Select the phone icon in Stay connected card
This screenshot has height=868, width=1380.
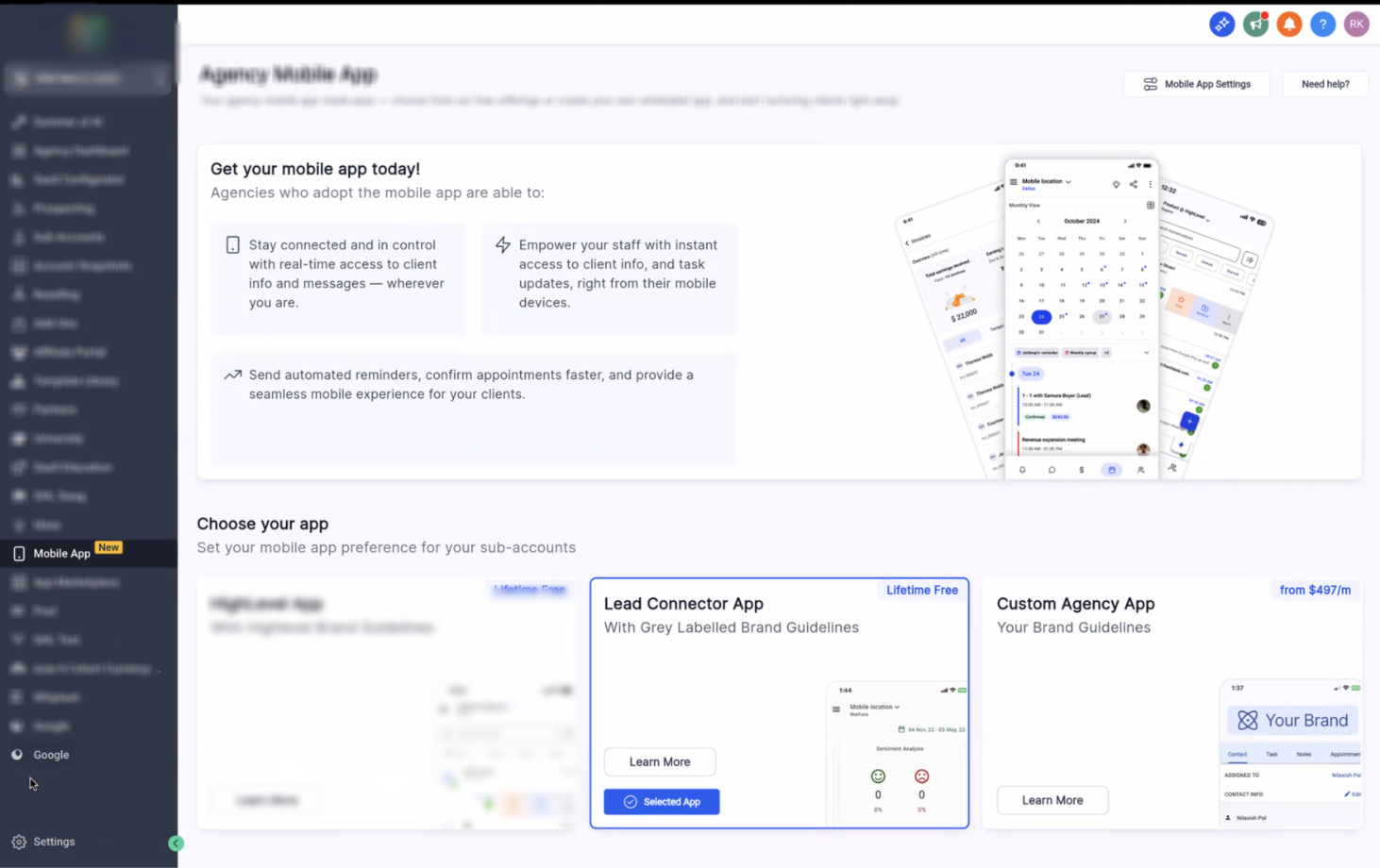pyautogui.click(x=232, y=245)
